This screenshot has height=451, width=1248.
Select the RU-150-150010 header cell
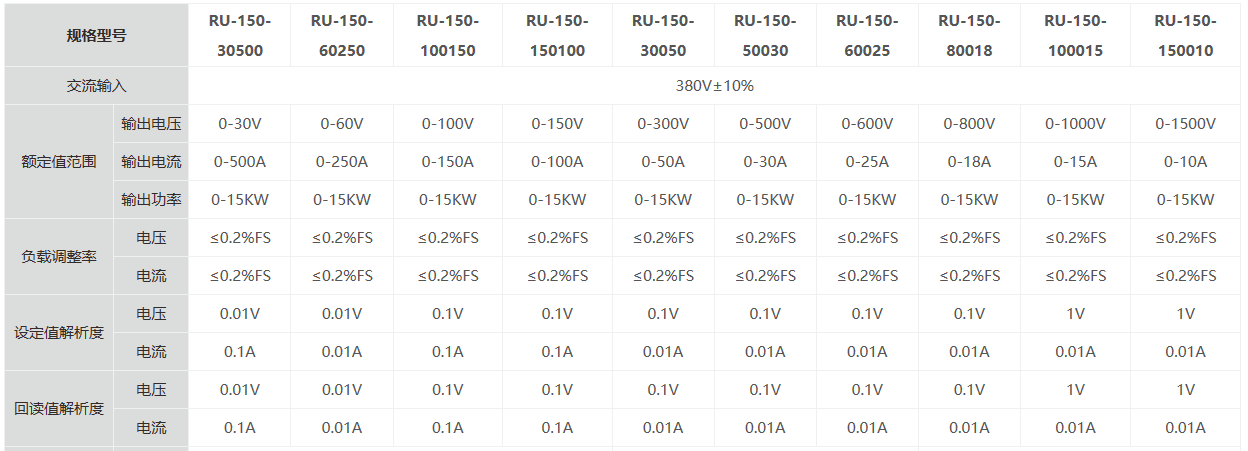click(1185, 35)
